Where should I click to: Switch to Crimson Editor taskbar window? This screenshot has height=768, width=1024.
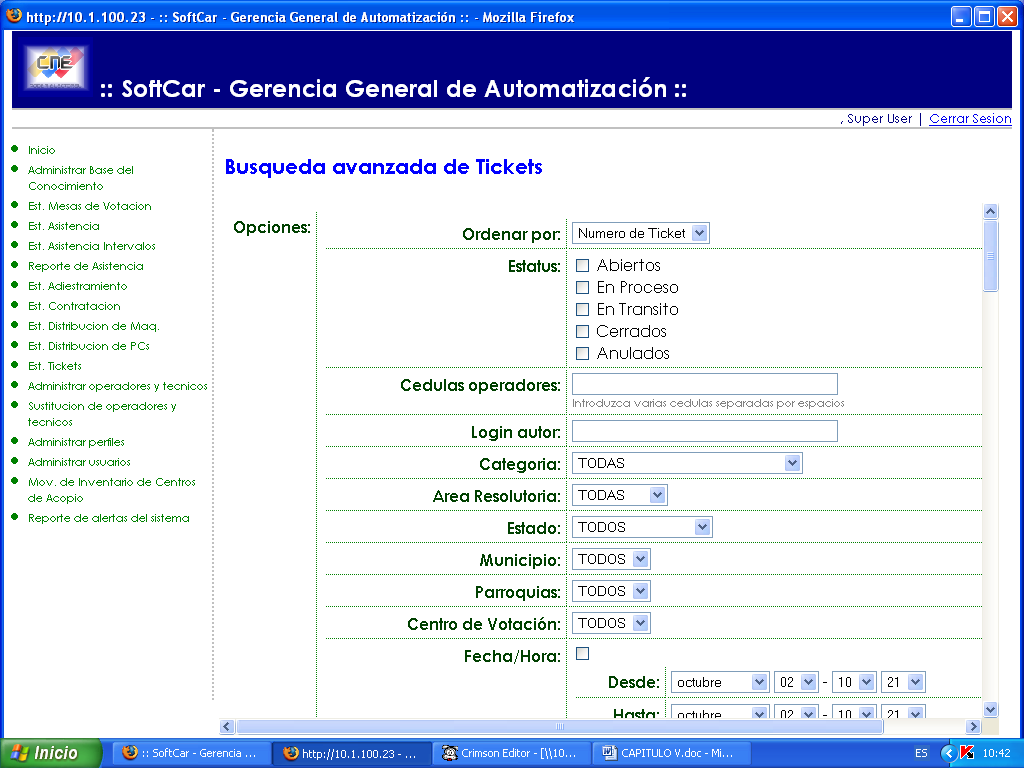(512, 753)
